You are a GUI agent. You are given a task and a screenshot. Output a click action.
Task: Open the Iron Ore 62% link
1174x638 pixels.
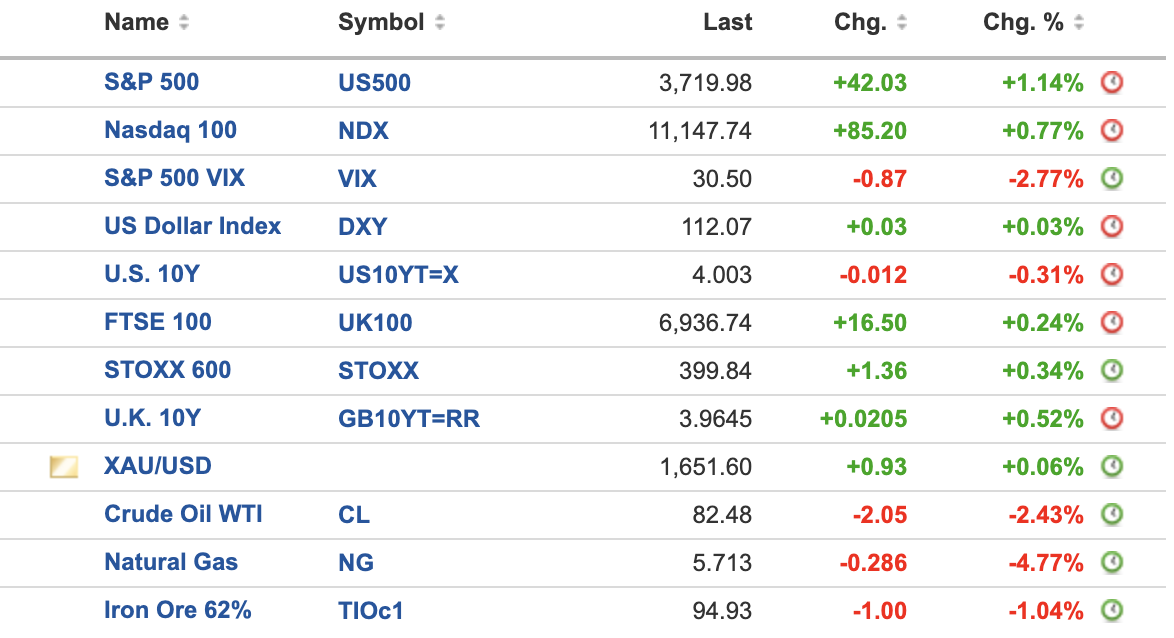point(177,610)
